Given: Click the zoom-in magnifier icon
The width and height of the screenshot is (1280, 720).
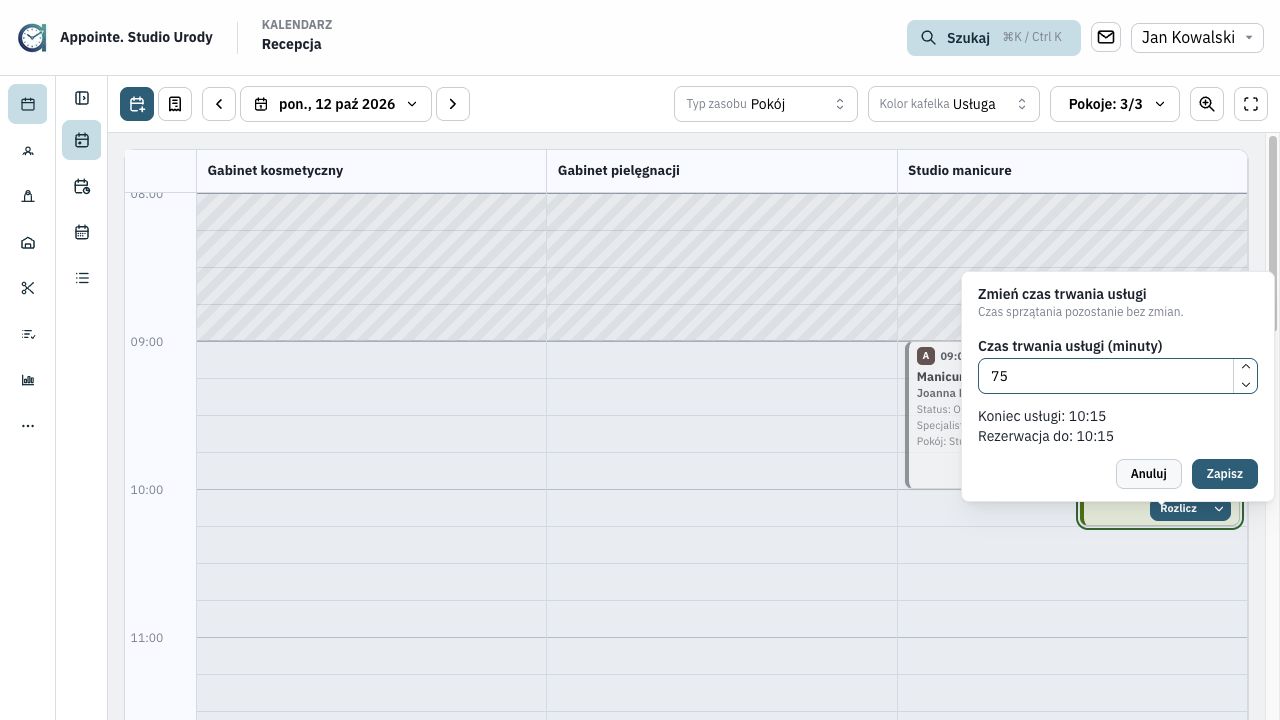Looking at the screenshot, I should tap(1207, 104).
